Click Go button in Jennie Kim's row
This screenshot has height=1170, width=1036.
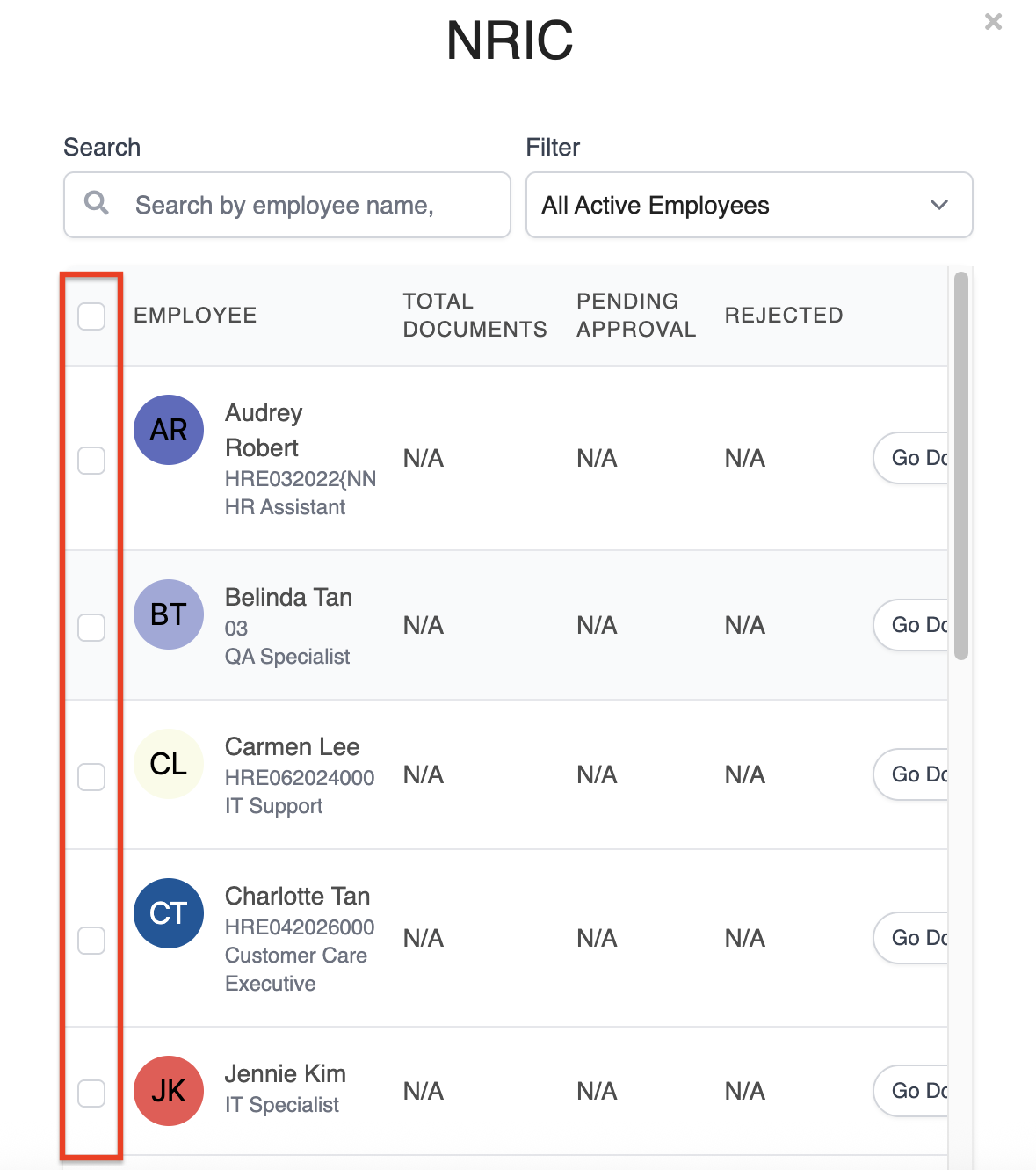(x=911, y=1091)
